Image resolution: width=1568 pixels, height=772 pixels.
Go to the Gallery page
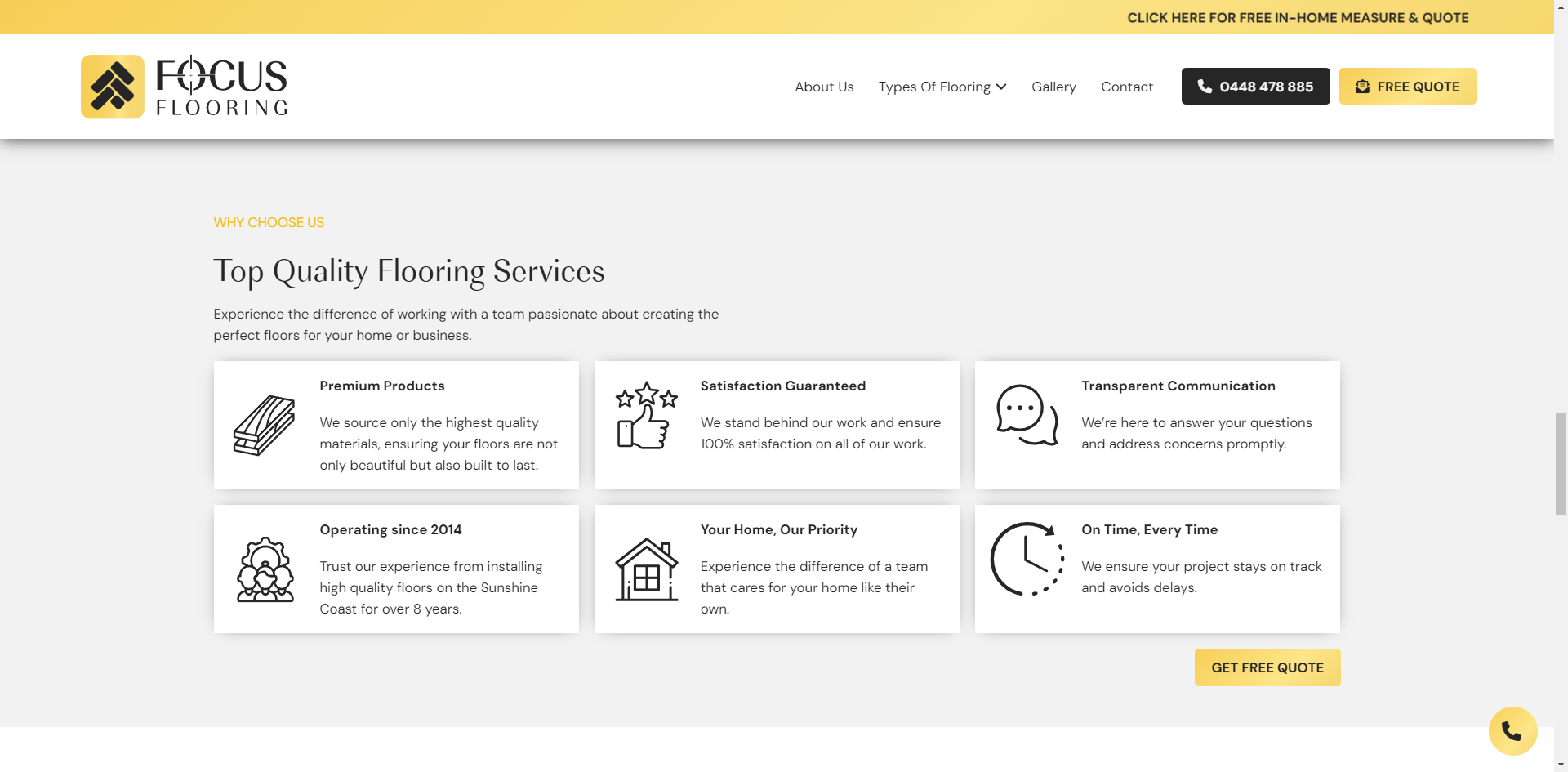1053,87
